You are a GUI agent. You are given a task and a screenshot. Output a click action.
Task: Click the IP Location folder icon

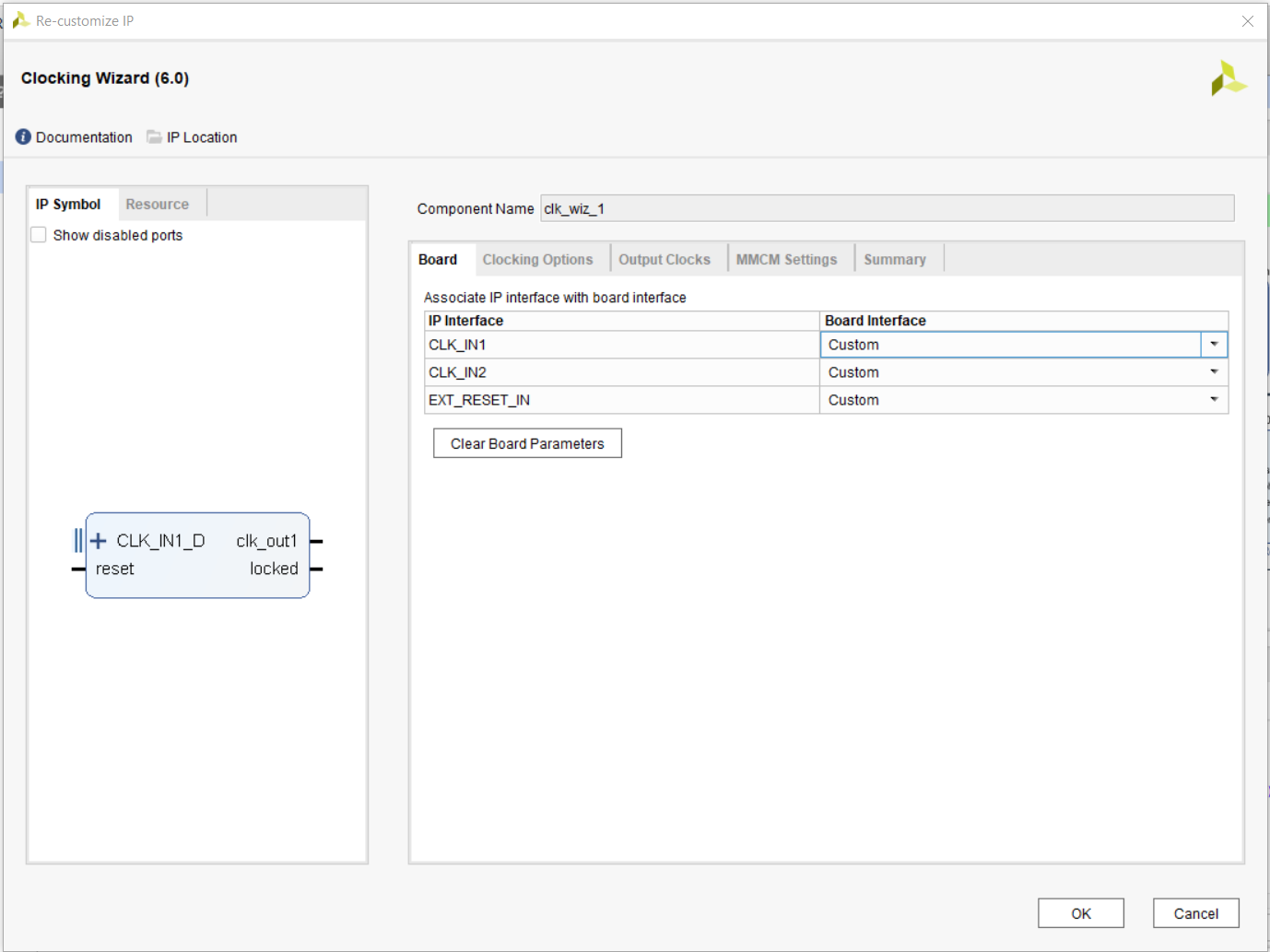153,136
